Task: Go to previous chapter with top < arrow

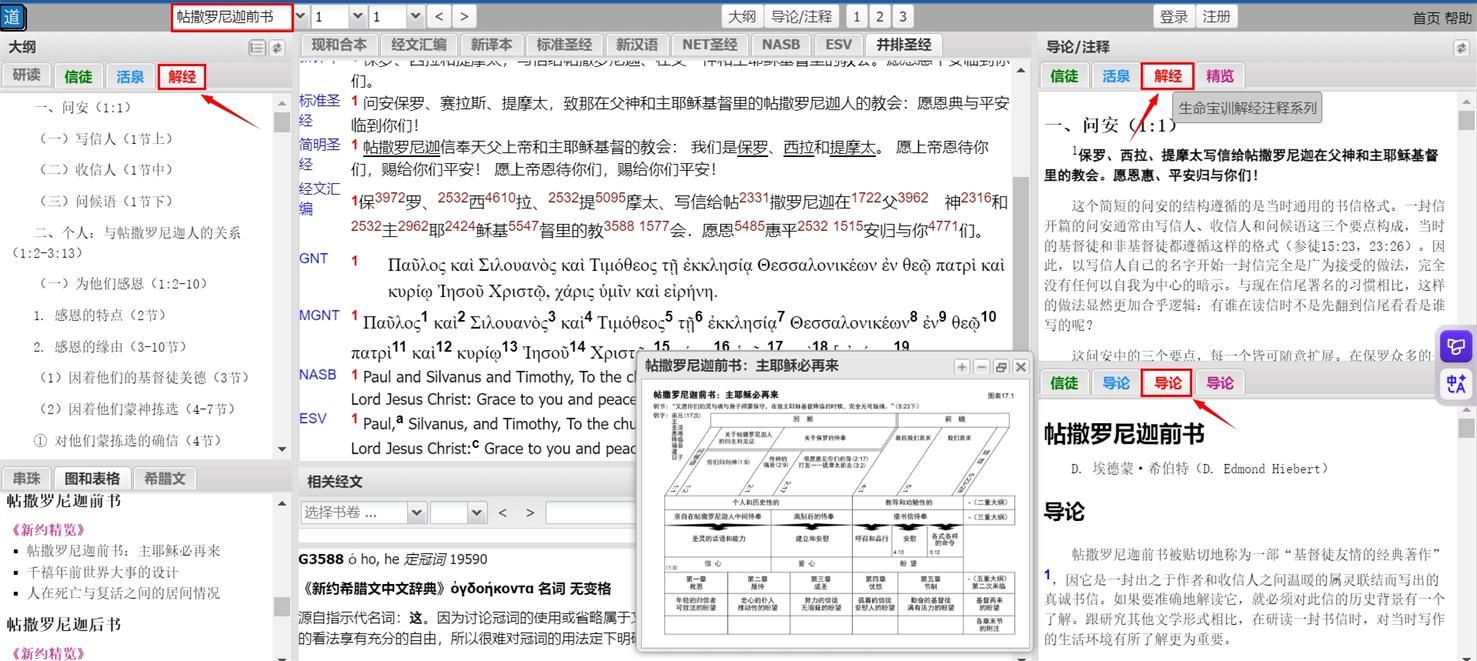Action: (439, 17)
